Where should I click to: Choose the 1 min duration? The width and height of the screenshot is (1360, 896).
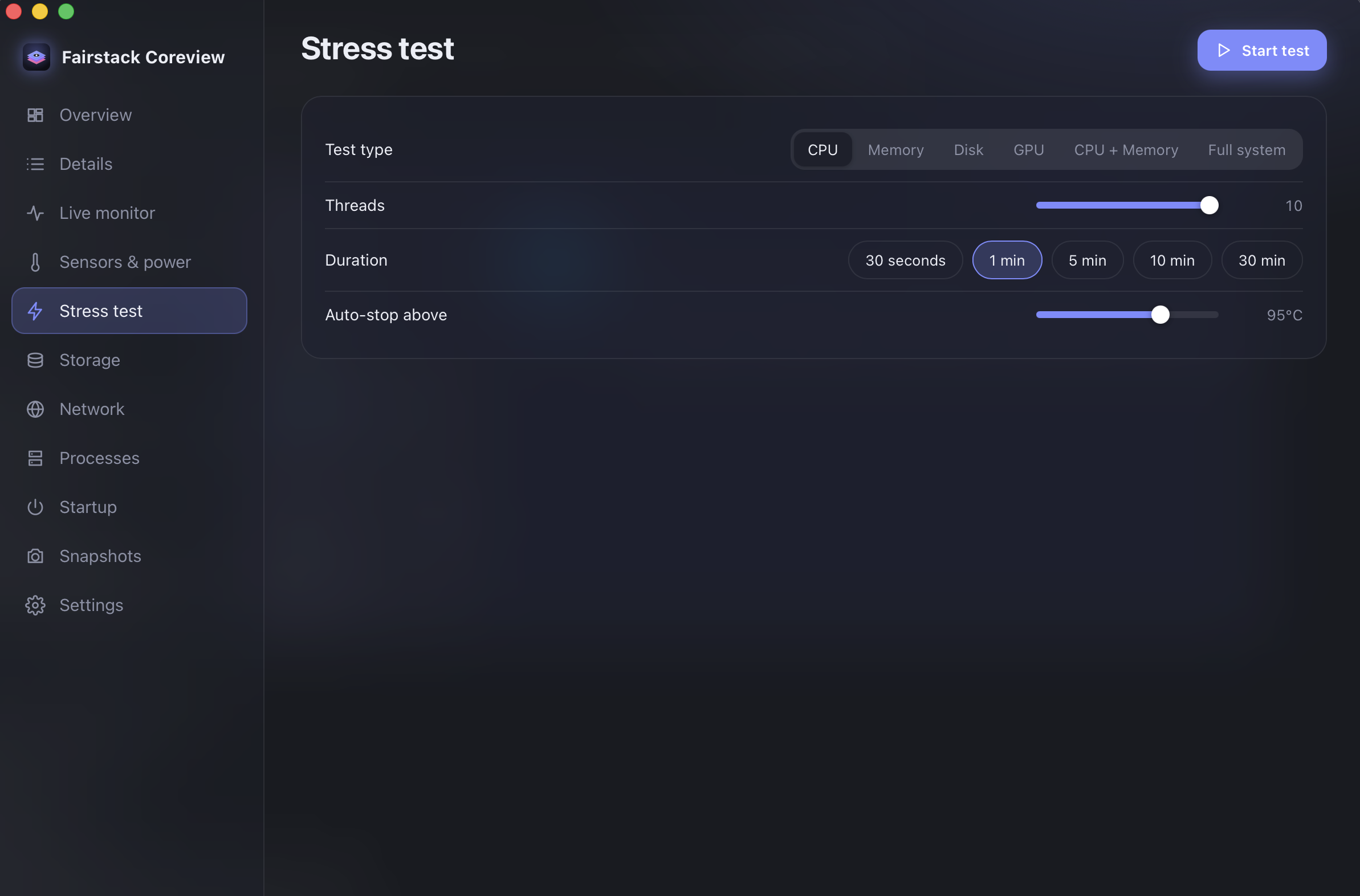pyautogui.click(x=1007, y=260)
